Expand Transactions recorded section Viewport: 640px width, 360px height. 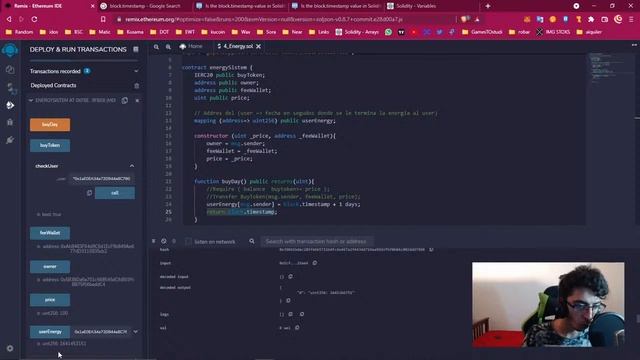tap(136, 71)
